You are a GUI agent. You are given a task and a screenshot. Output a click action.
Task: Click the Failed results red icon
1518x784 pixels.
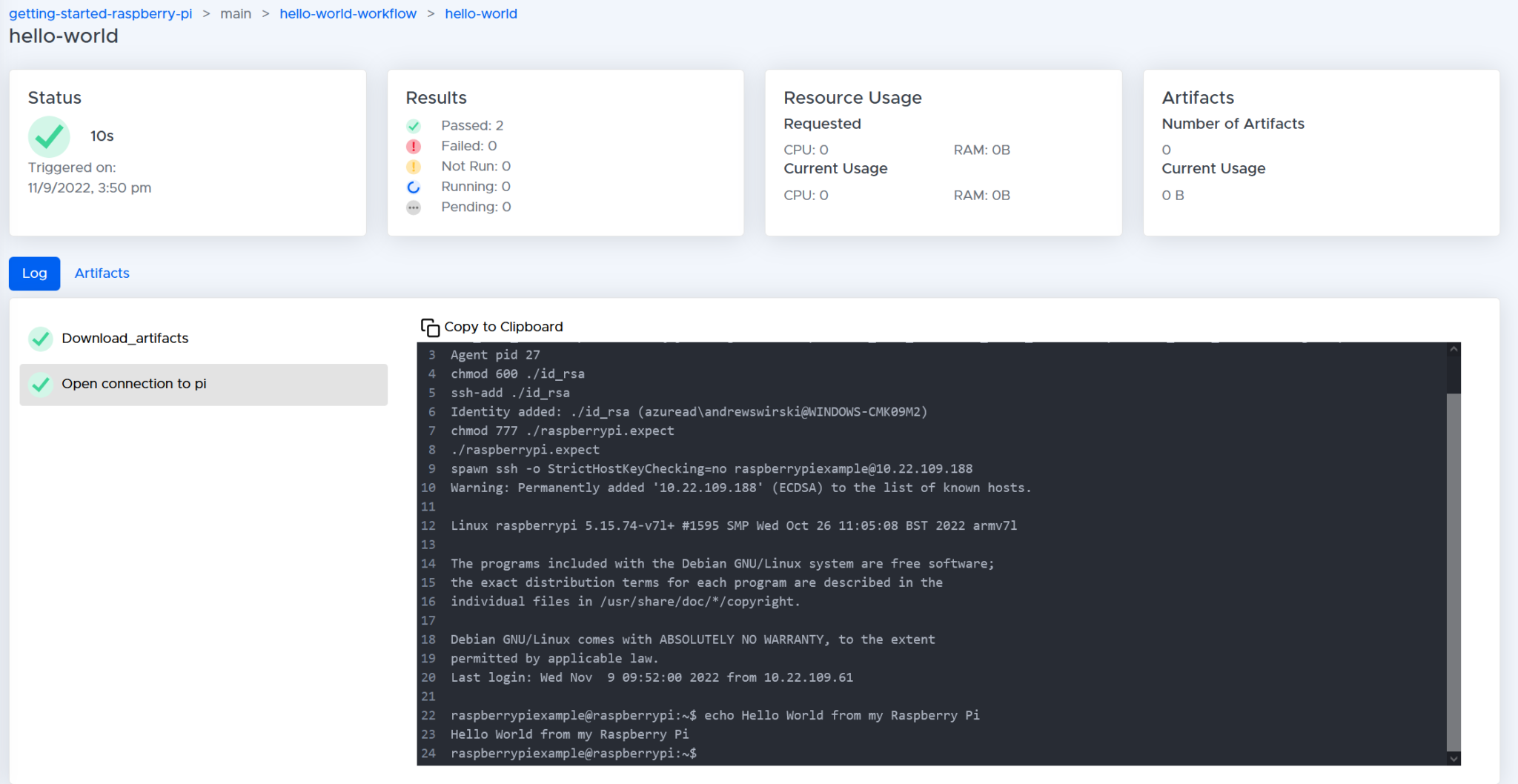pos(414,146)
